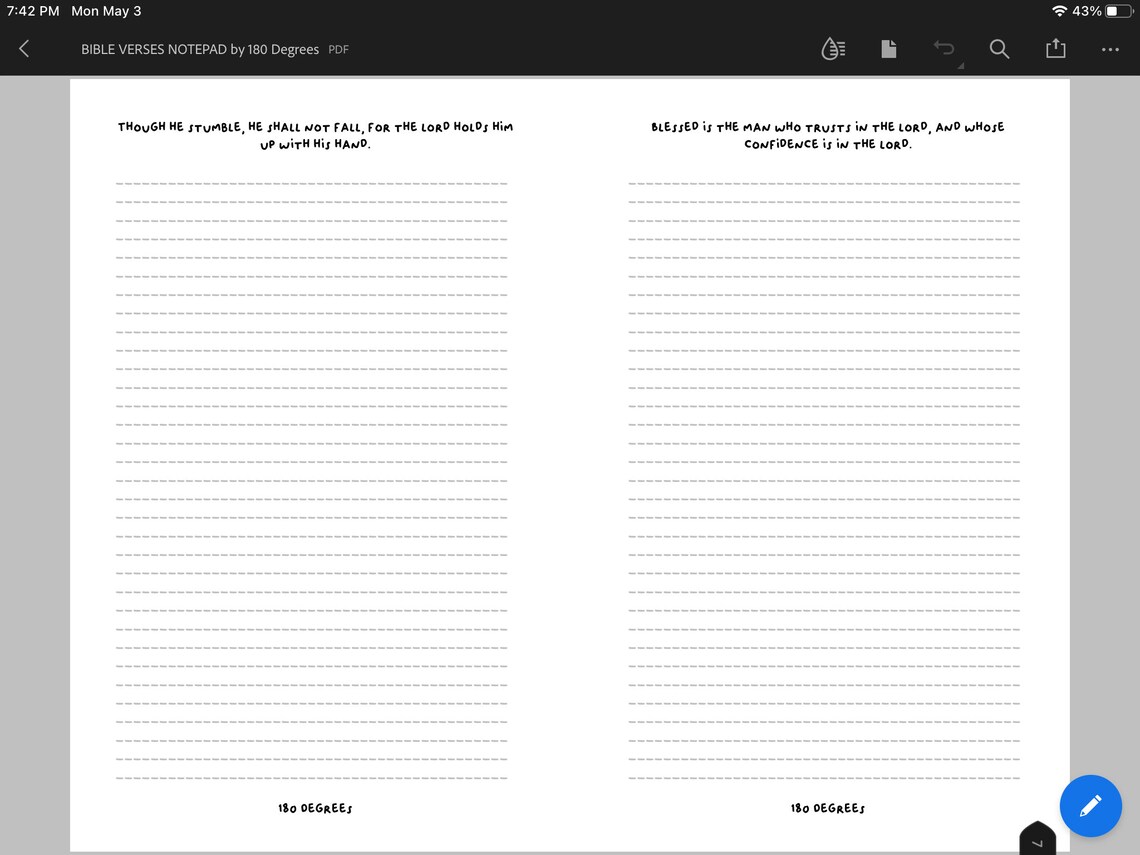Viewport: 1140px width, 855px height.
Task: Open the three-dot more menu
Action: tap(1110, 49)
